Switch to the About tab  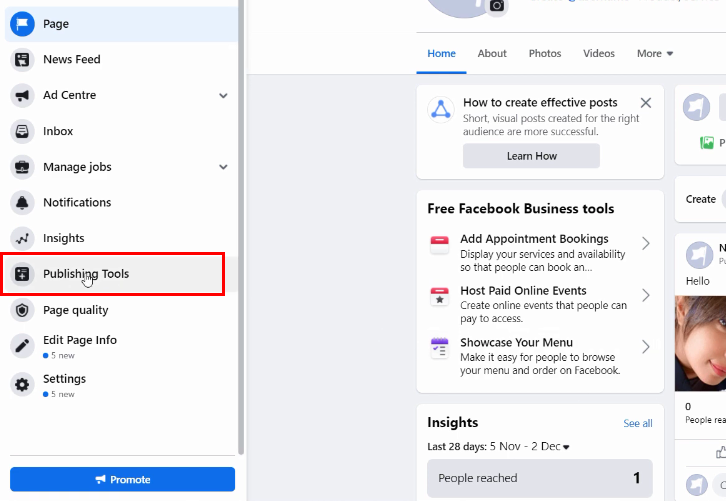[492, 54]
